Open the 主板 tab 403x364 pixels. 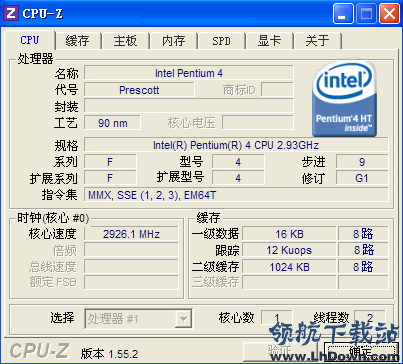(125, 41)
